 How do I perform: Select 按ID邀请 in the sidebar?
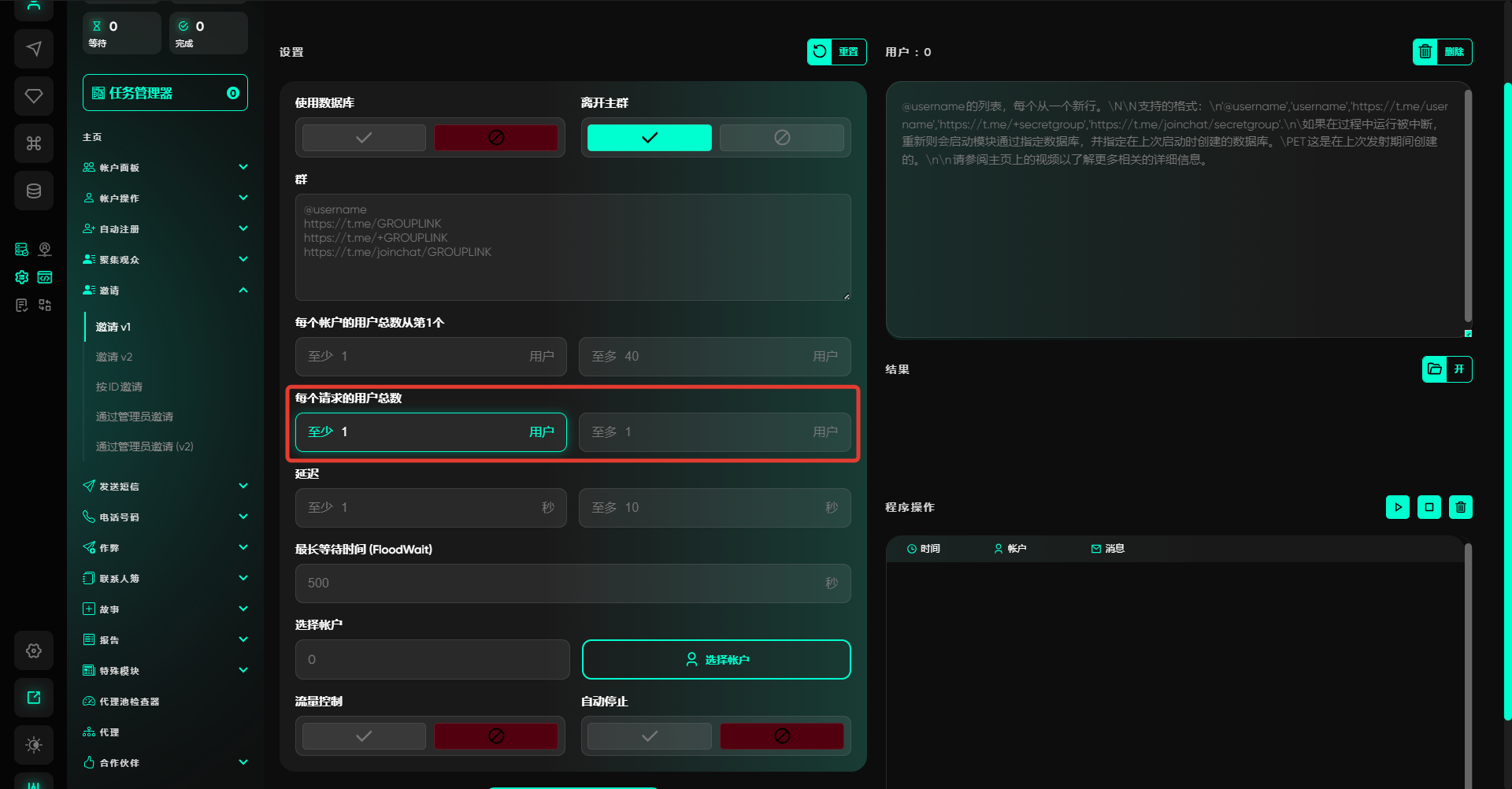[119, 387]
